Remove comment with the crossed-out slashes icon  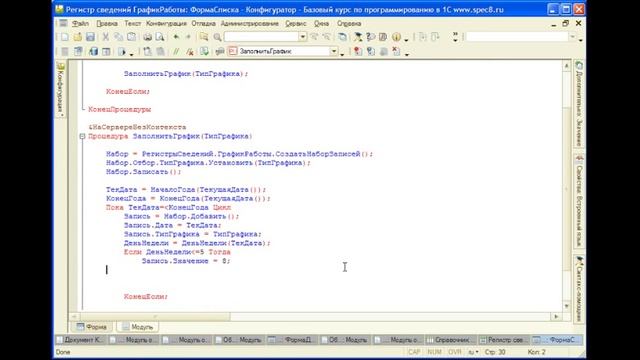pyautogui.click(x=189, y=51)
